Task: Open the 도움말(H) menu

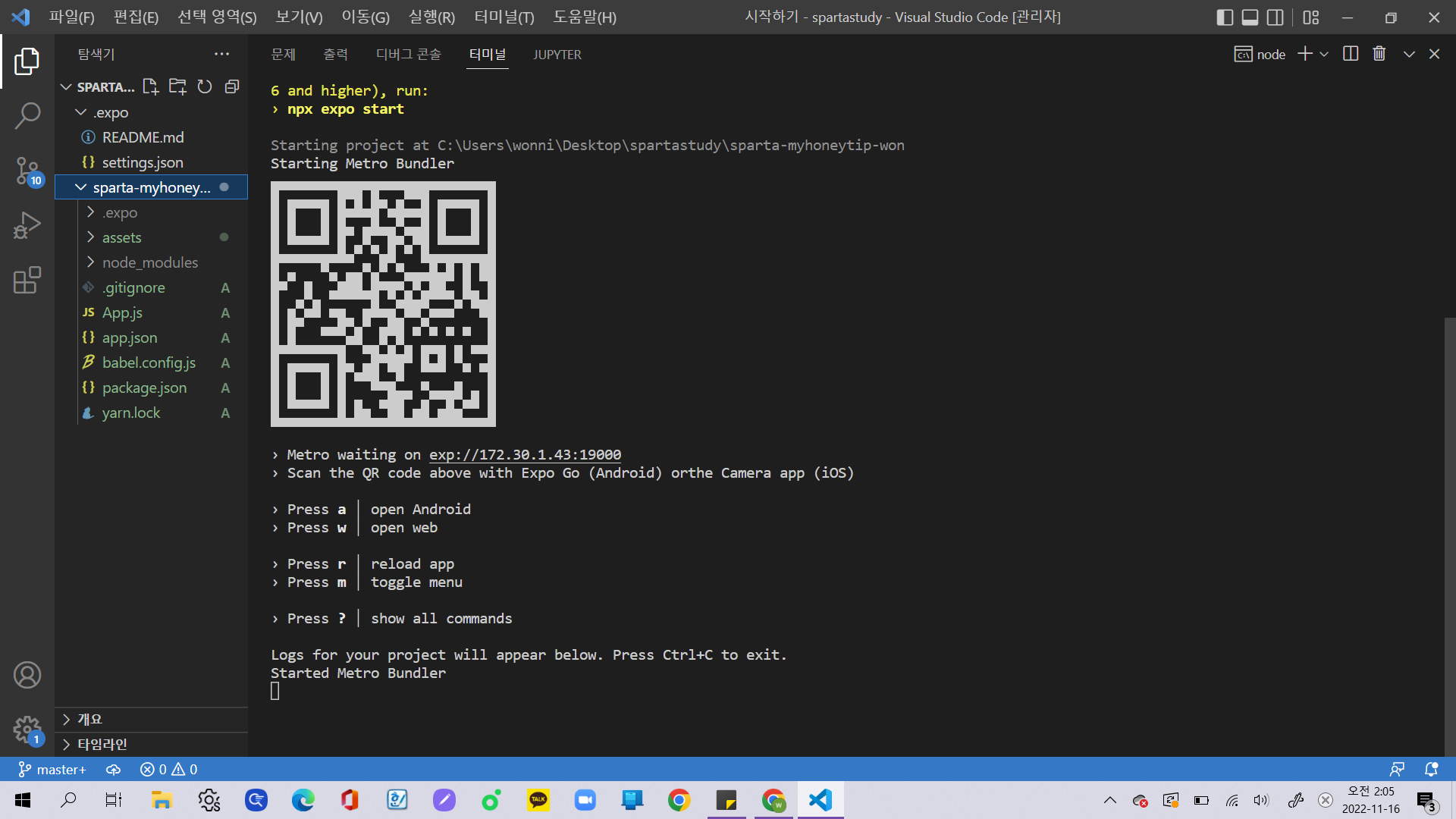Action: click(585, 17)
